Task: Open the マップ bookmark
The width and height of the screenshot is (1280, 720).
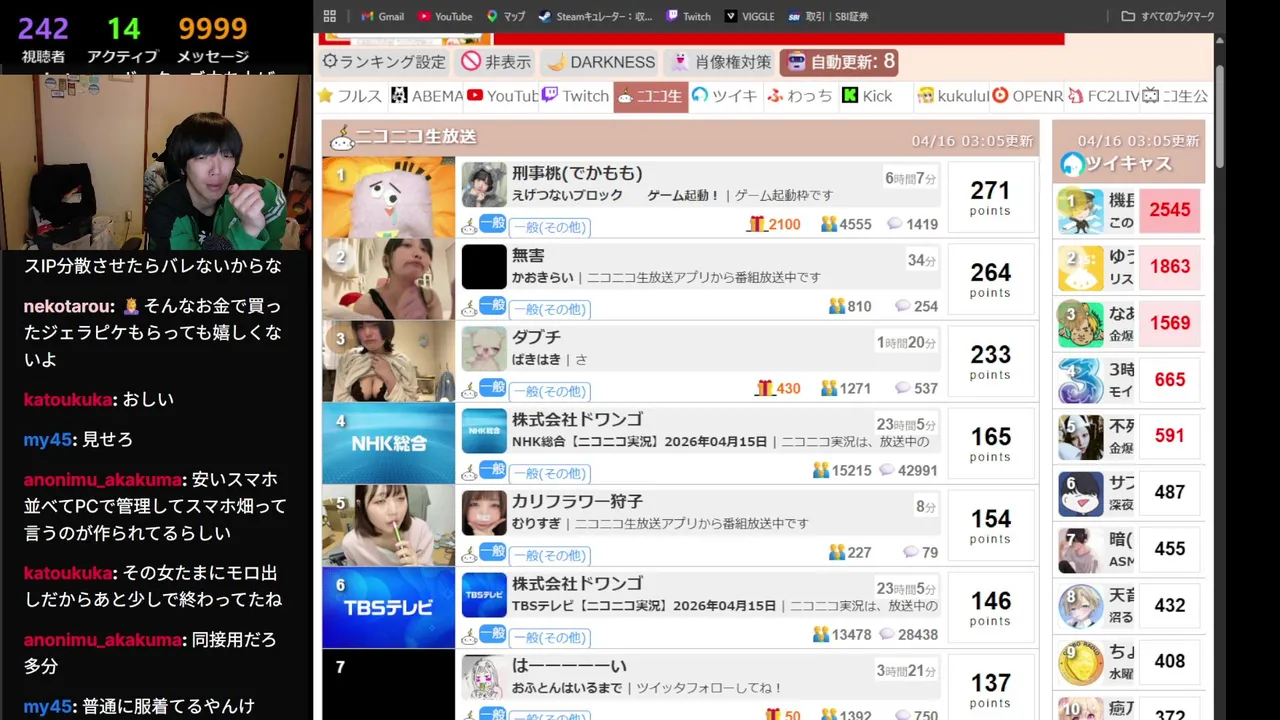Action: [x=506, y=16]
